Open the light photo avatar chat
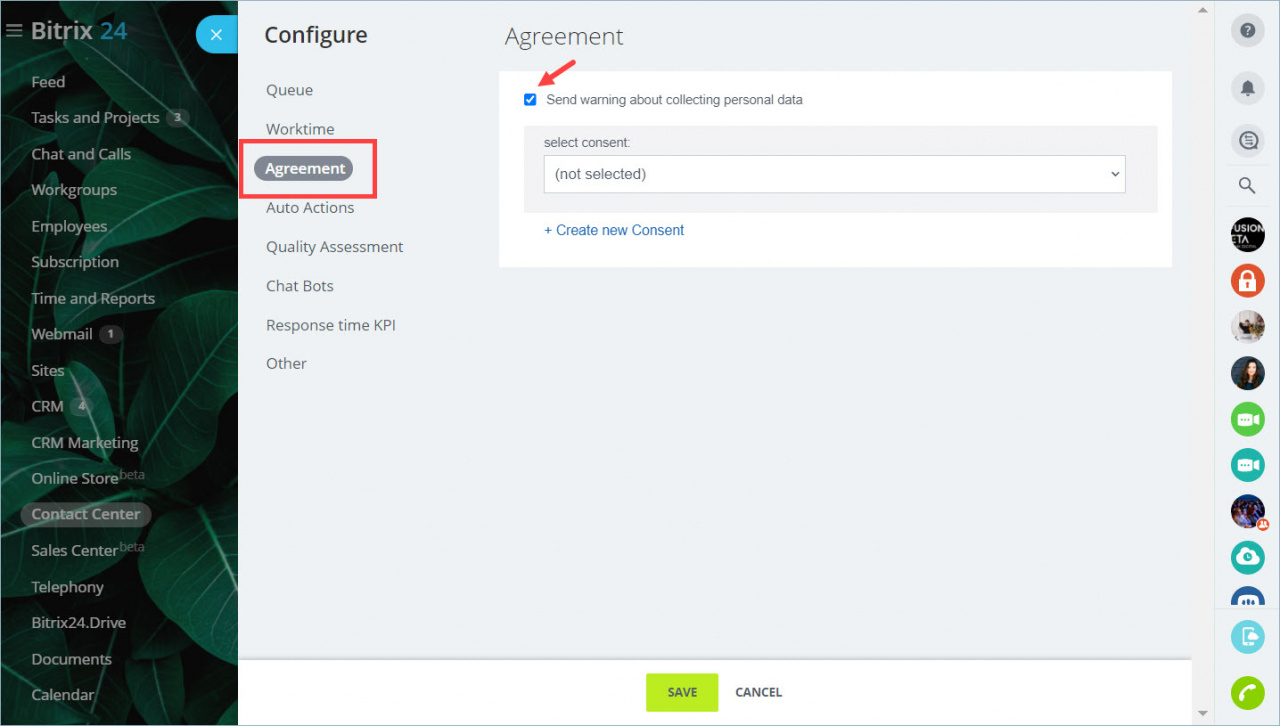Viewport: 1280px width, 726px height. tap(1247, 327)
